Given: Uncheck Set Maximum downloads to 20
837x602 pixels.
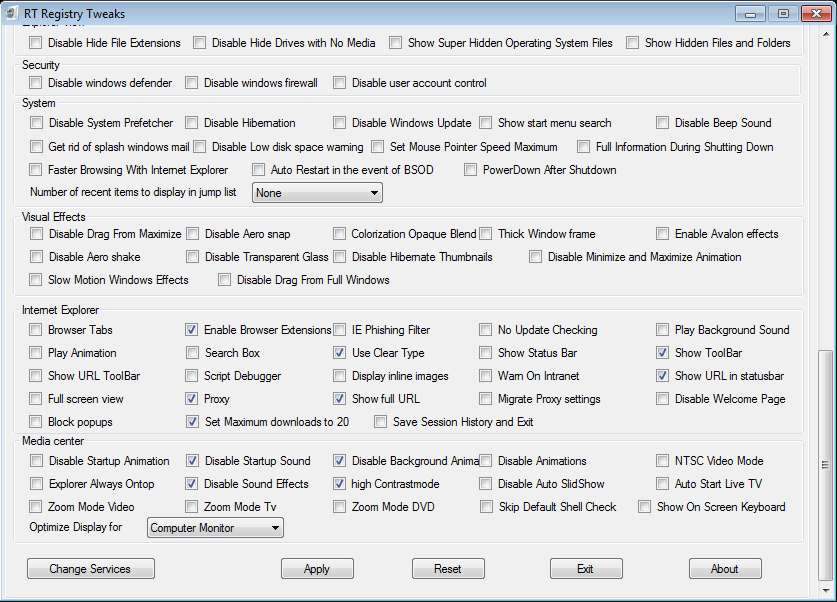Looking at the screenshot, I should coord(193,422).
